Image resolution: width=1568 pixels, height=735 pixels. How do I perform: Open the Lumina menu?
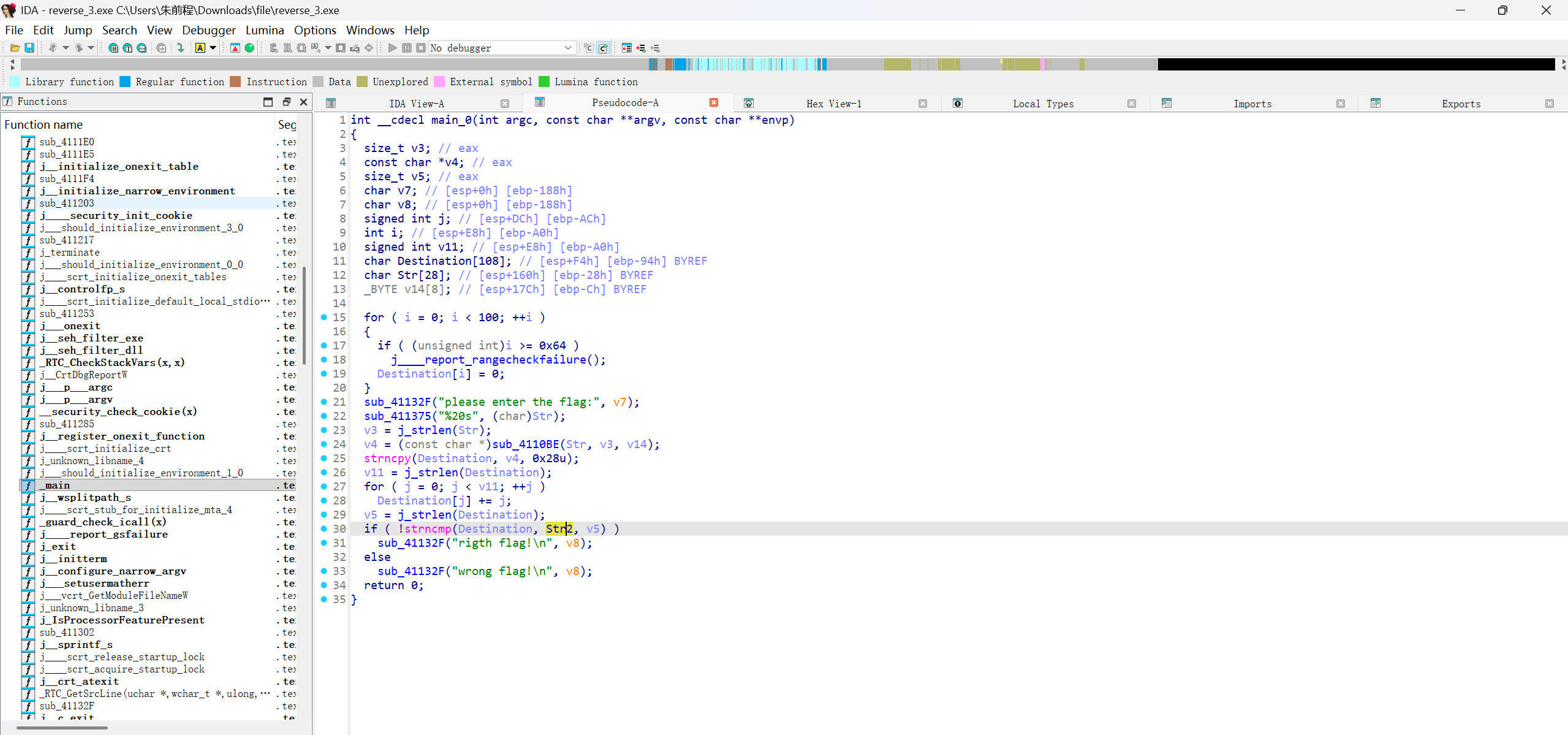click(x=264, y=30)
